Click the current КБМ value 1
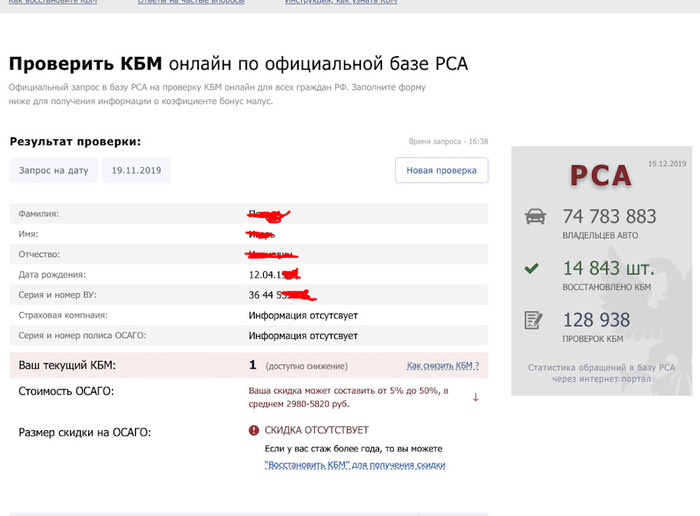Image resolution: width=700 pixels, height=516 pixels. pos(254,366)
